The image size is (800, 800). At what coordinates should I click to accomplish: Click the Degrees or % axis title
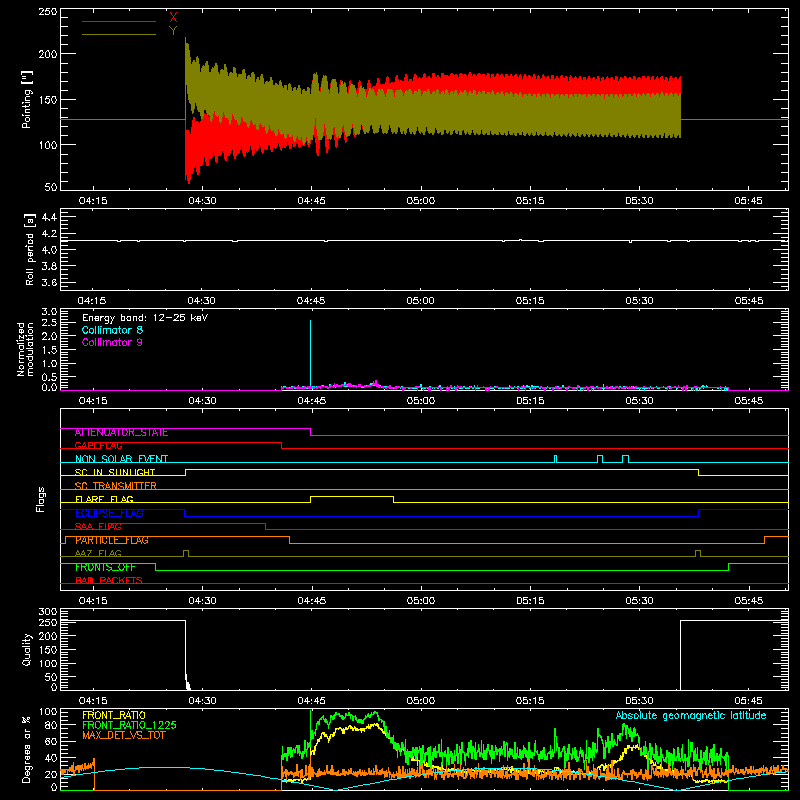click(27, 750)
